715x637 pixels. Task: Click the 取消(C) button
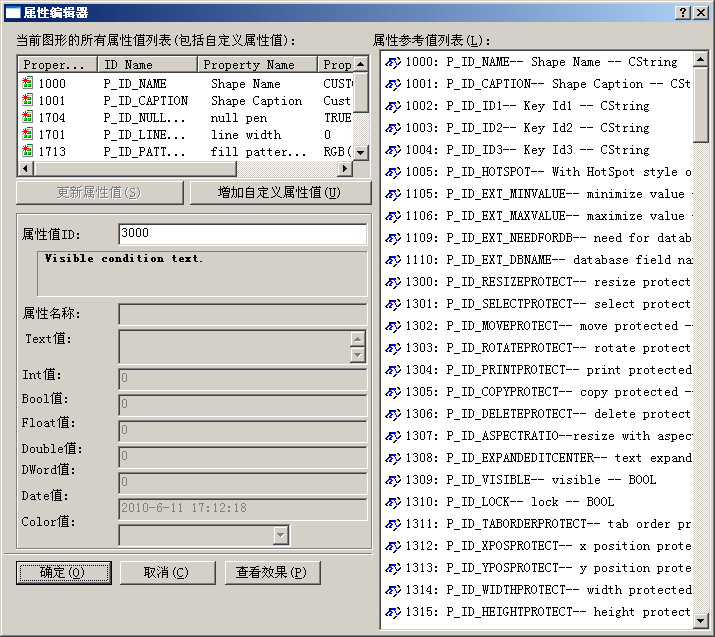[167, 573]
